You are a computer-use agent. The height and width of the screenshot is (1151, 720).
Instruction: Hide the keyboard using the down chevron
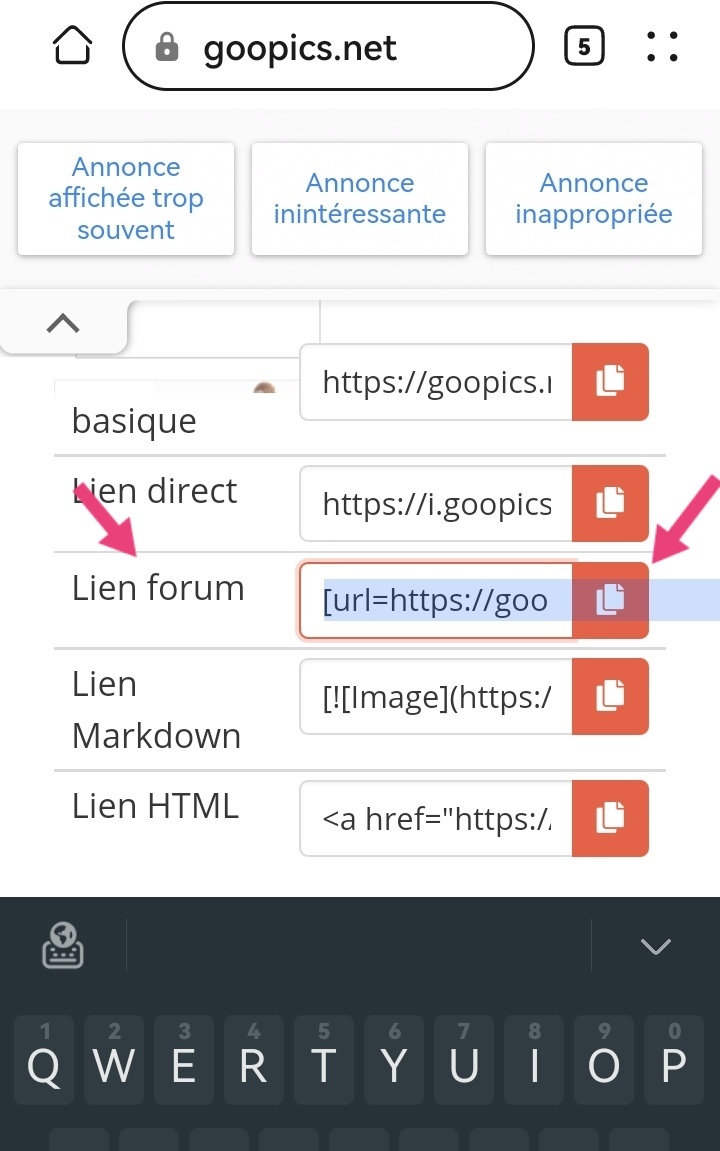pos(656,946)
